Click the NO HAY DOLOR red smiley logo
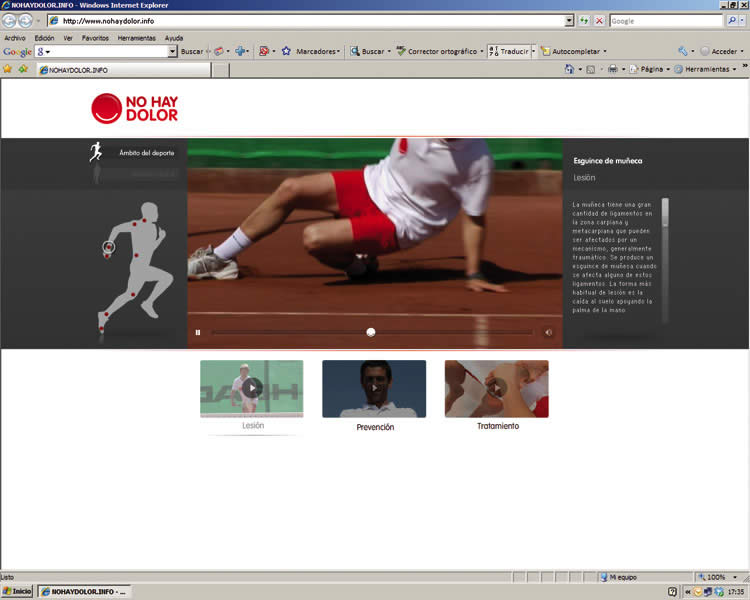The image size is (750, 600). click(x=106, y=108)
